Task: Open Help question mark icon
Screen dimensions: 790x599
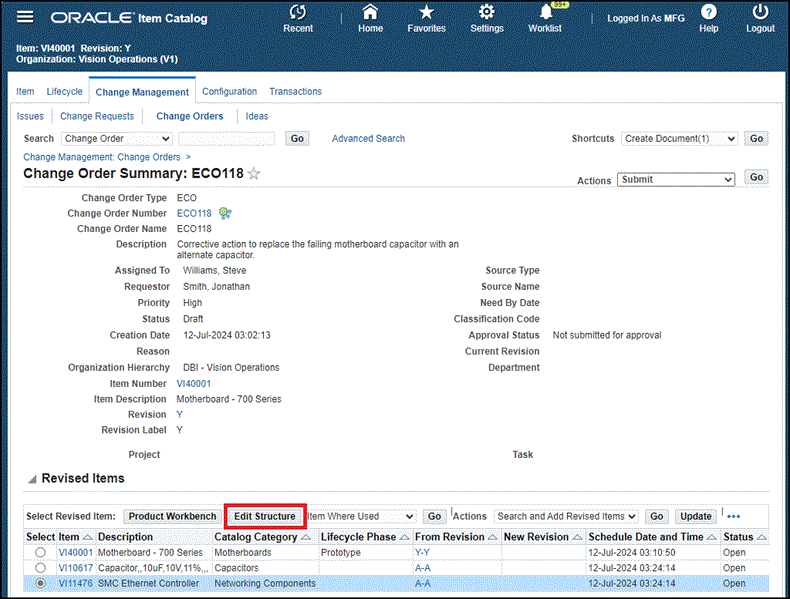Action: 708,12
